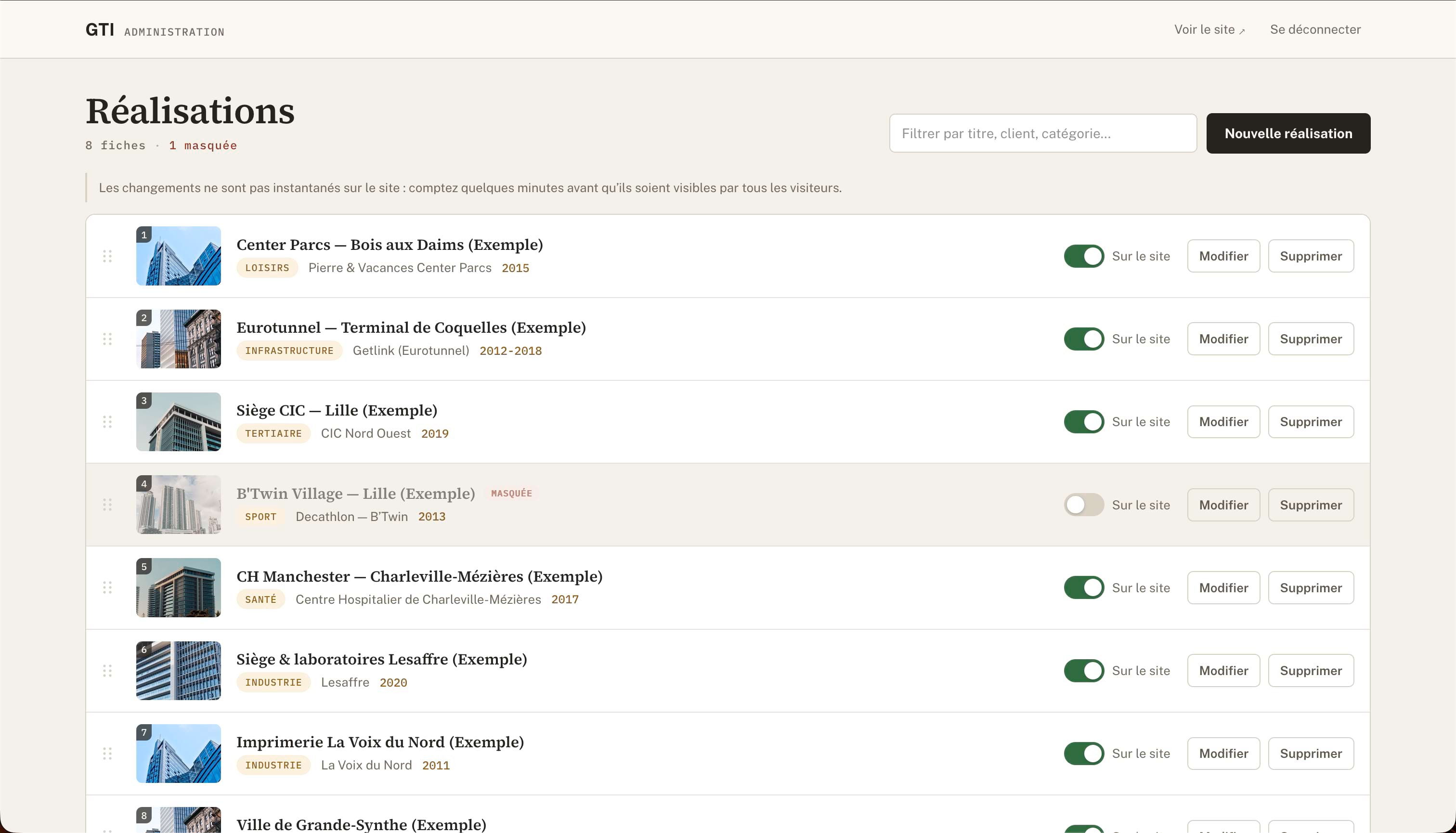Click the 'Réalisations' page heading

[x=191, y=111]
